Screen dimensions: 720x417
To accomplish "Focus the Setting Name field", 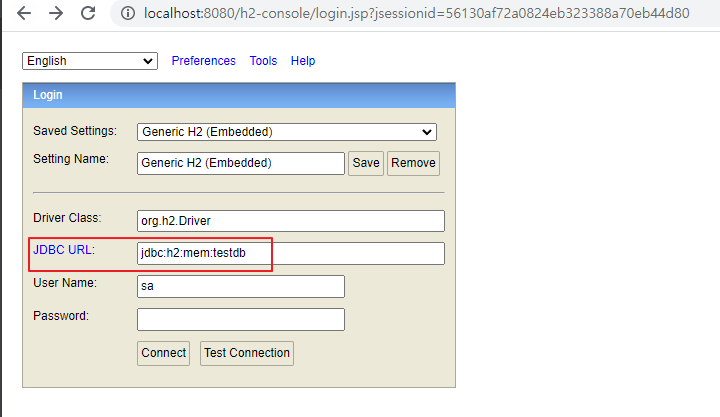I will [241, 163].
